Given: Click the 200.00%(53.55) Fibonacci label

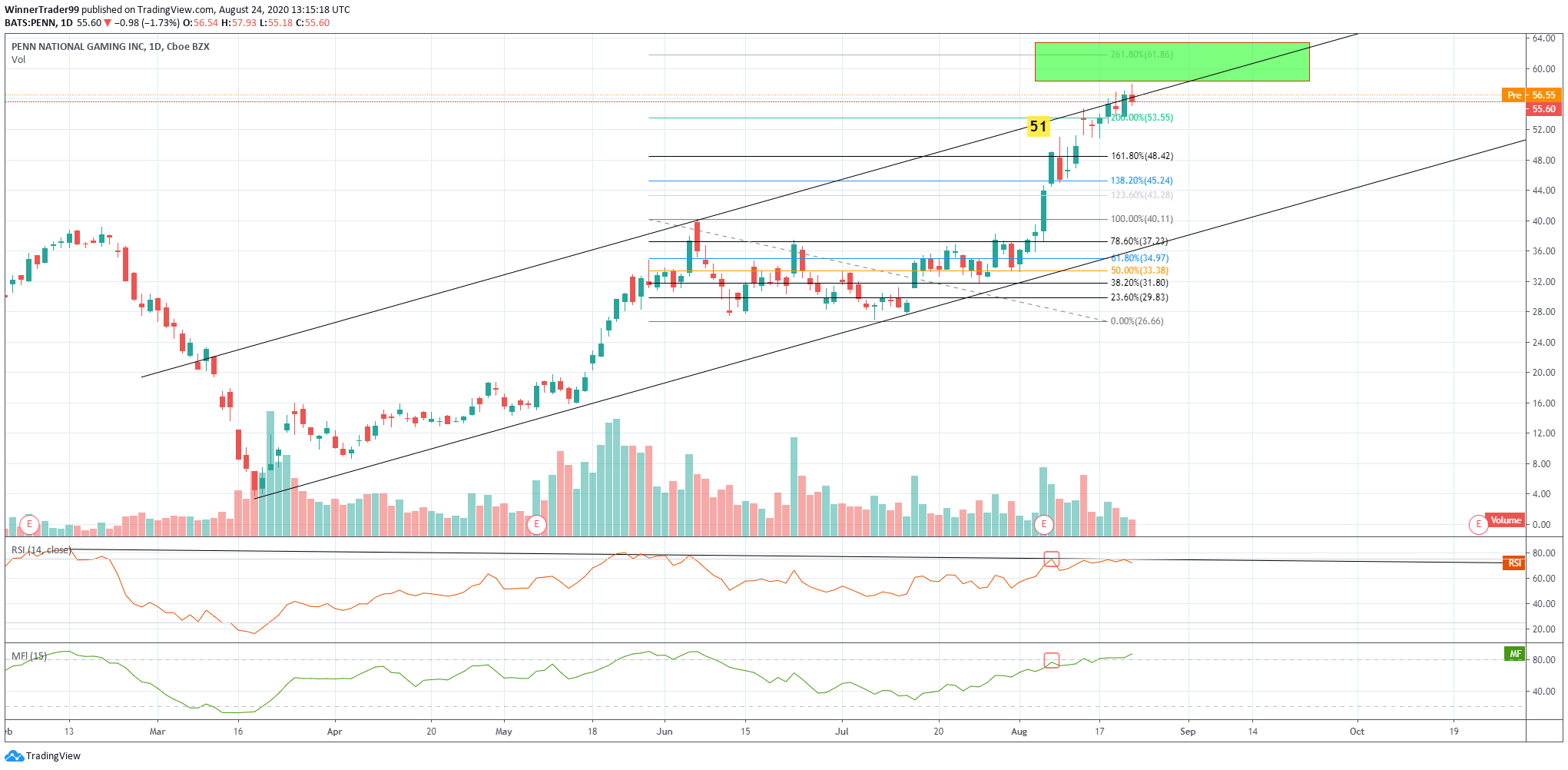Looking at the screenshot, I should [x=1142, y=118].
